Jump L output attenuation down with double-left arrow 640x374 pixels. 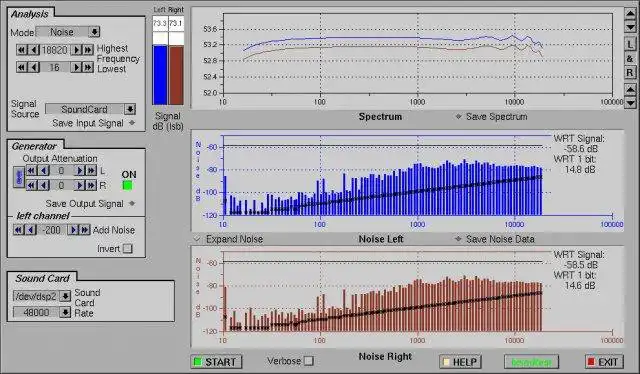31,170
